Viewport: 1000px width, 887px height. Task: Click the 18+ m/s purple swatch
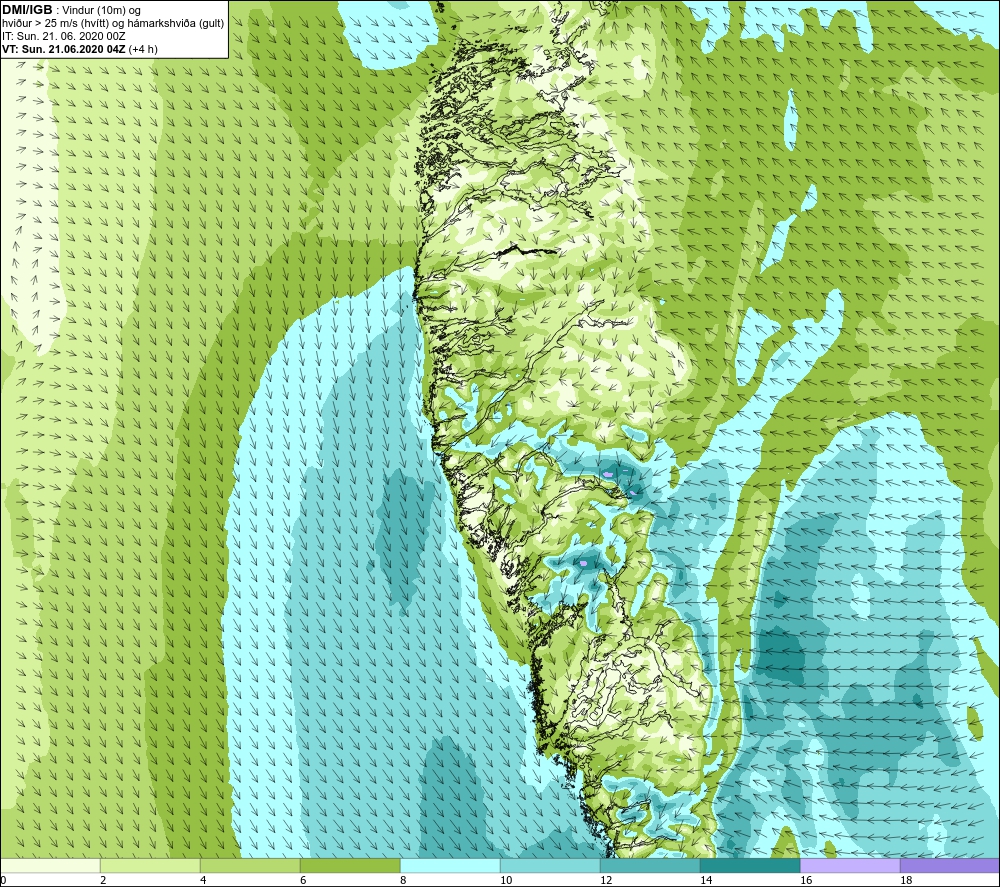[950, 865]
